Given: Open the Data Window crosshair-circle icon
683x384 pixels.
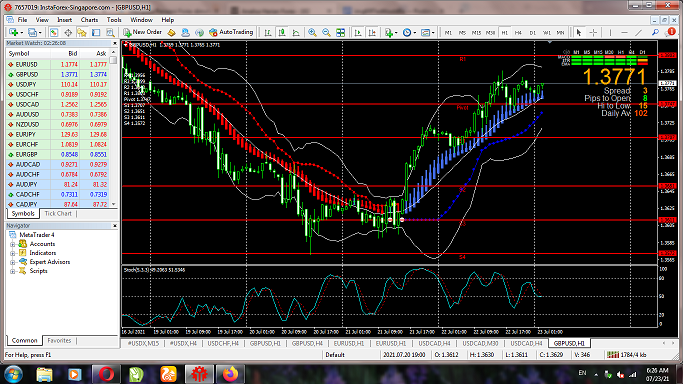Looking at the screenshot, I should coord(68,32).
